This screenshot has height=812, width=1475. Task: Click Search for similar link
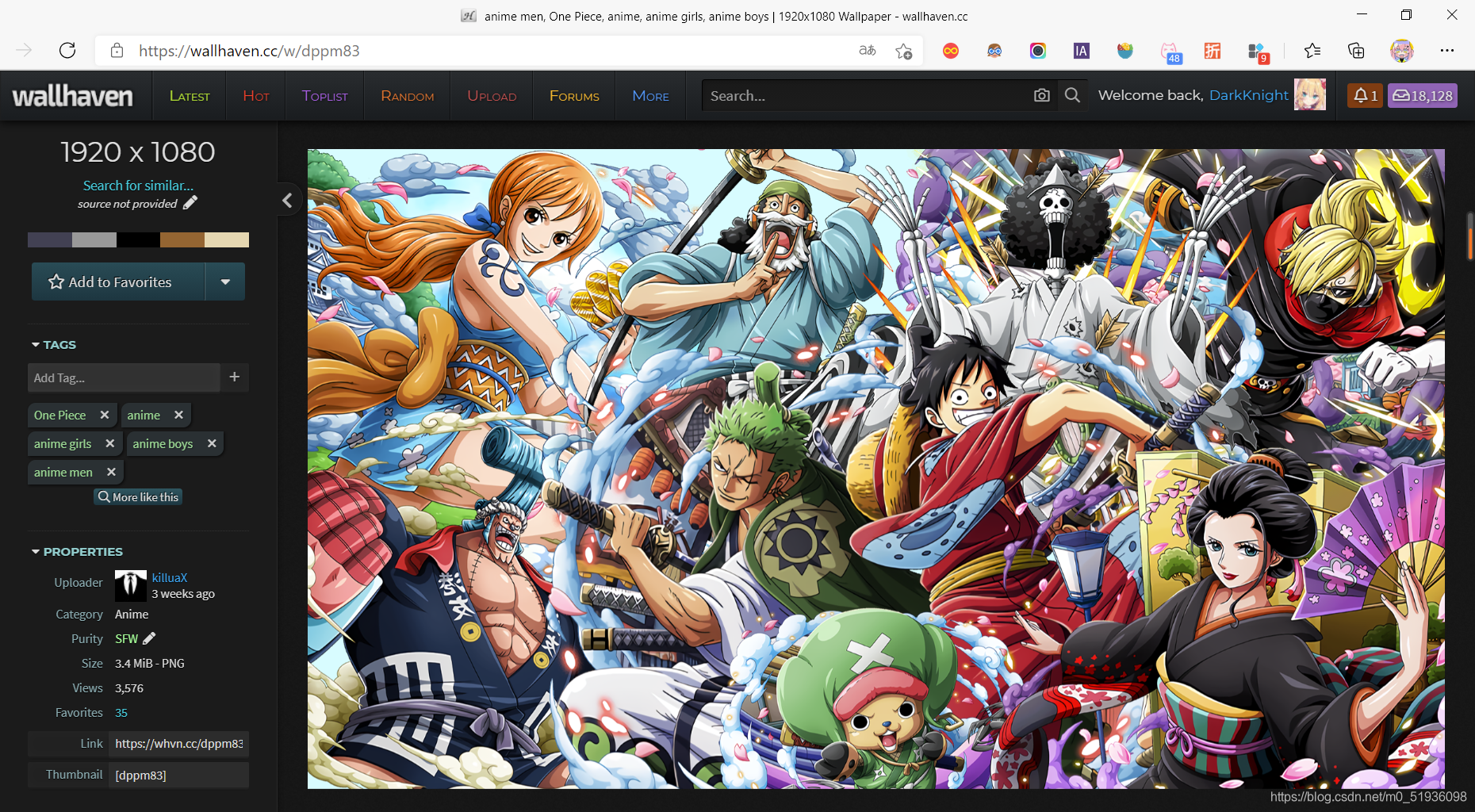[138, 185]
